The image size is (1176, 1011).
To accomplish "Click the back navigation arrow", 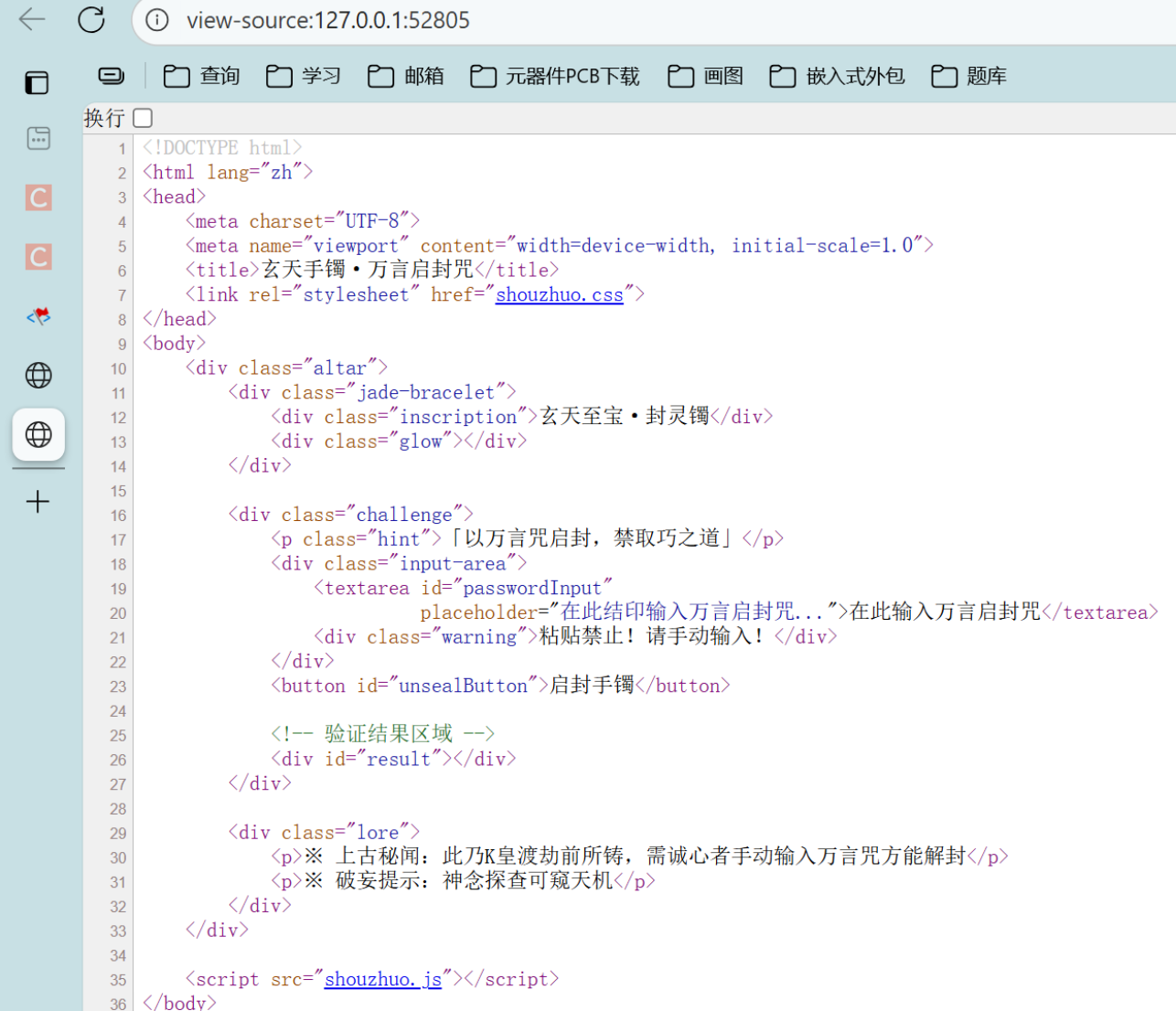I will (x=31, y=19).
